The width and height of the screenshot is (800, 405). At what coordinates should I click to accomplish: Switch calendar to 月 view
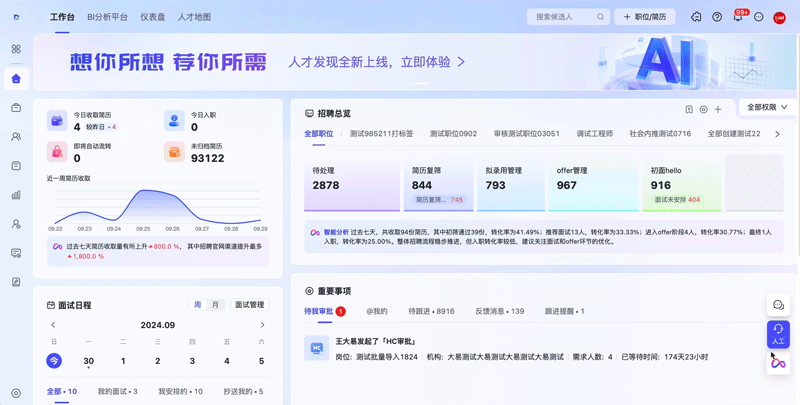tap(215, 305)
